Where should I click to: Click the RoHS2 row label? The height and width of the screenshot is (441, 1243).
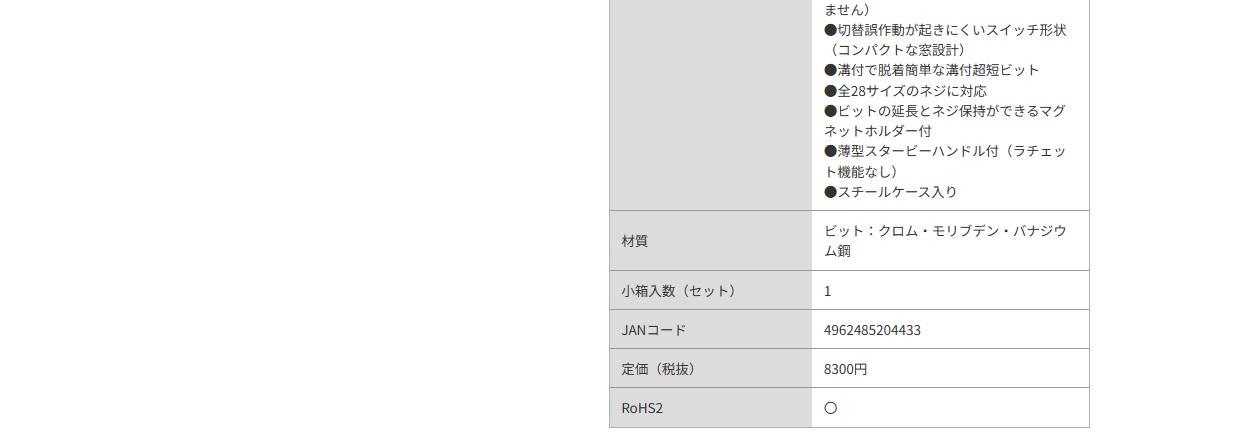(642, 408)
